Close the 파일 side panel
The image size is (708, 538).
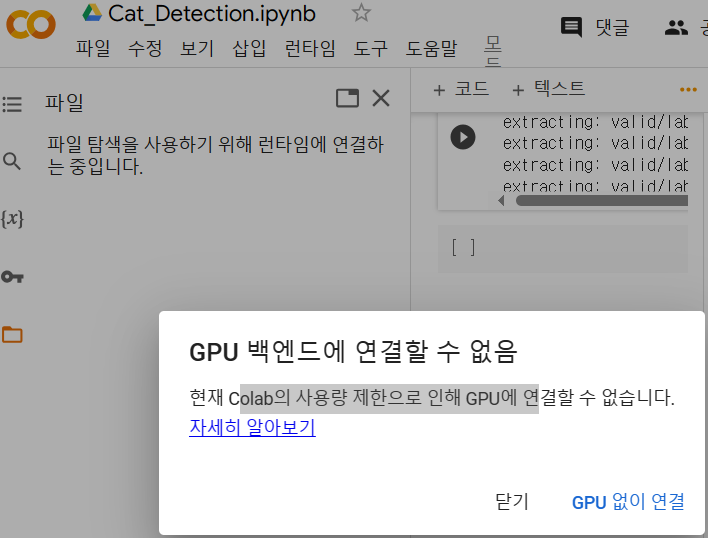tap(381, 98)
